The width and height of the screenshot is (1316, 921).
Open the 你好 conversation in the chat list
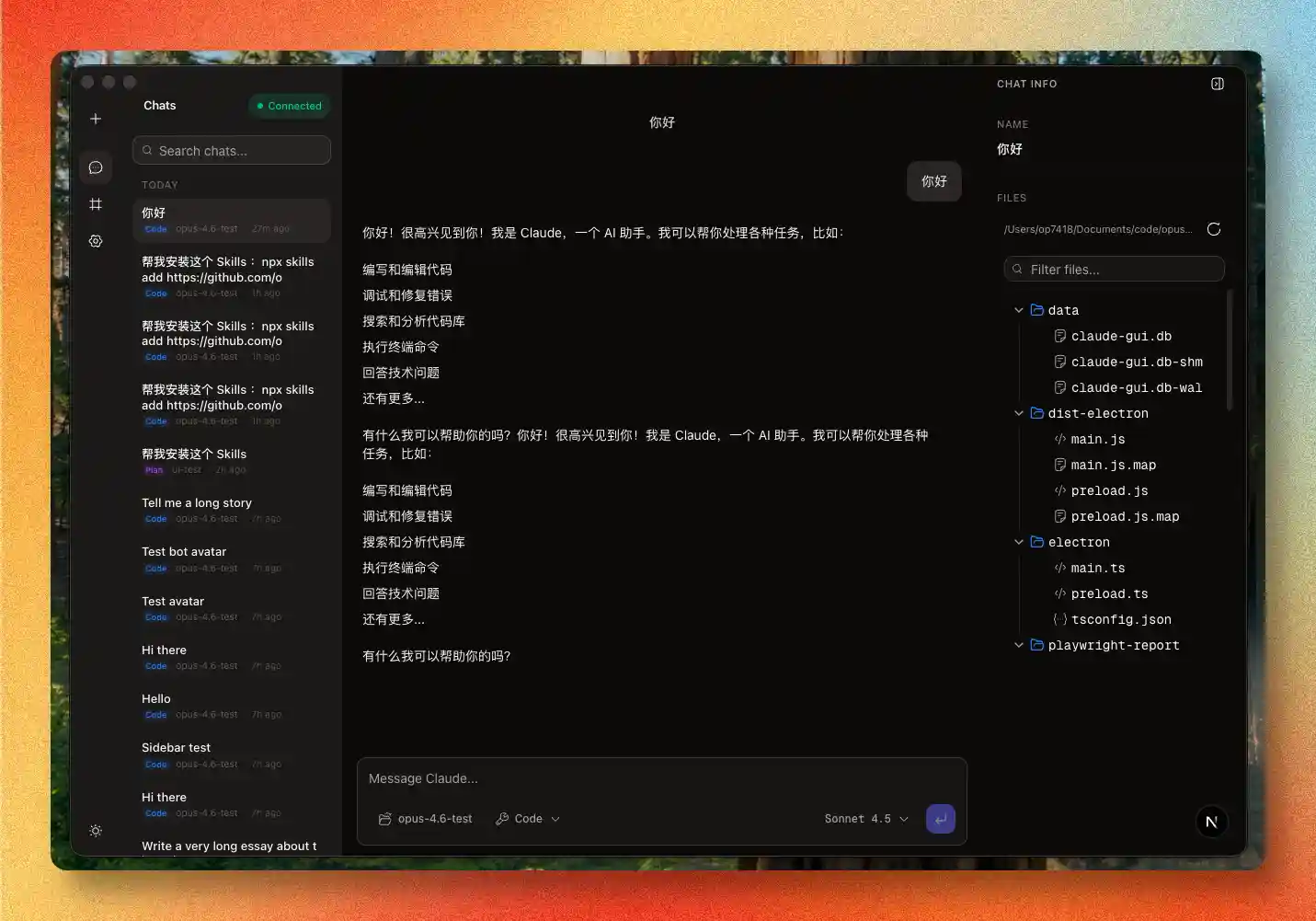[231, 221]
